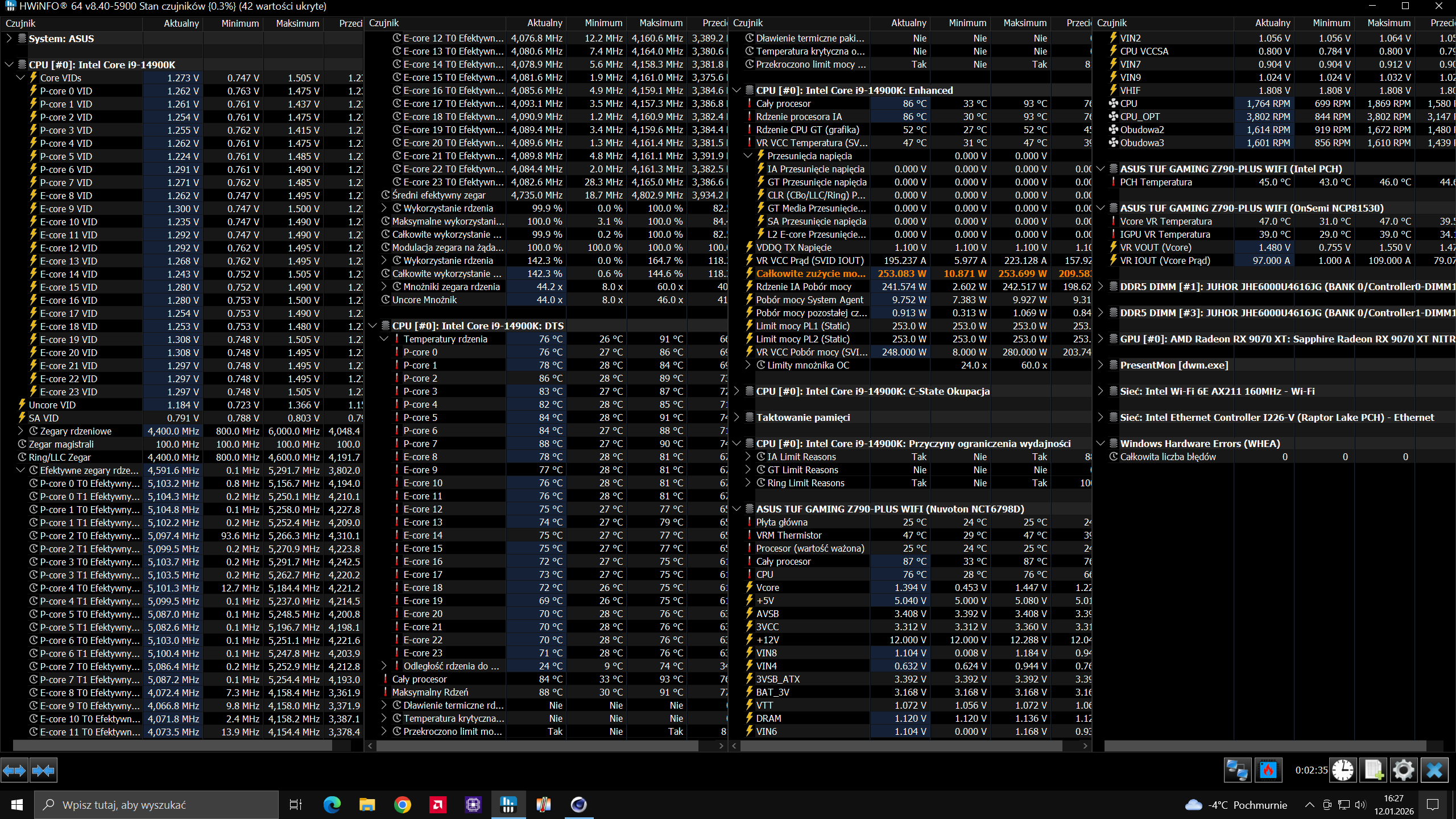Screen dimensions: 1456x819
Task: Expand the System: ASUS node
Action: tap(9, 39)
